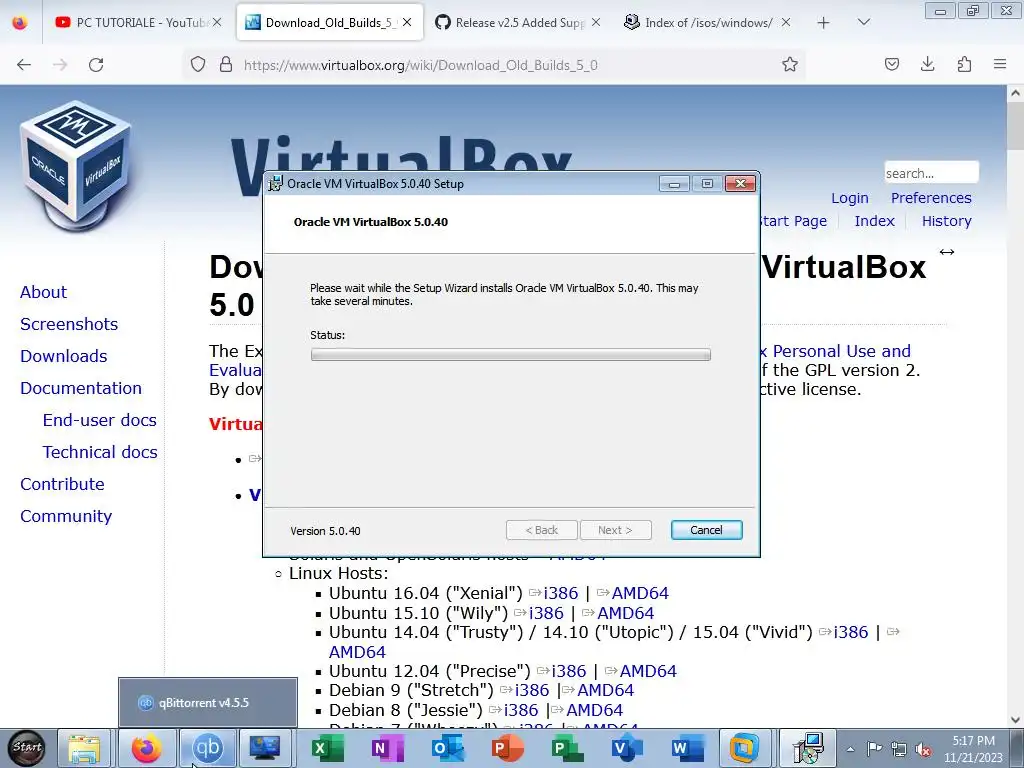Open the Login link

(850, 198)
